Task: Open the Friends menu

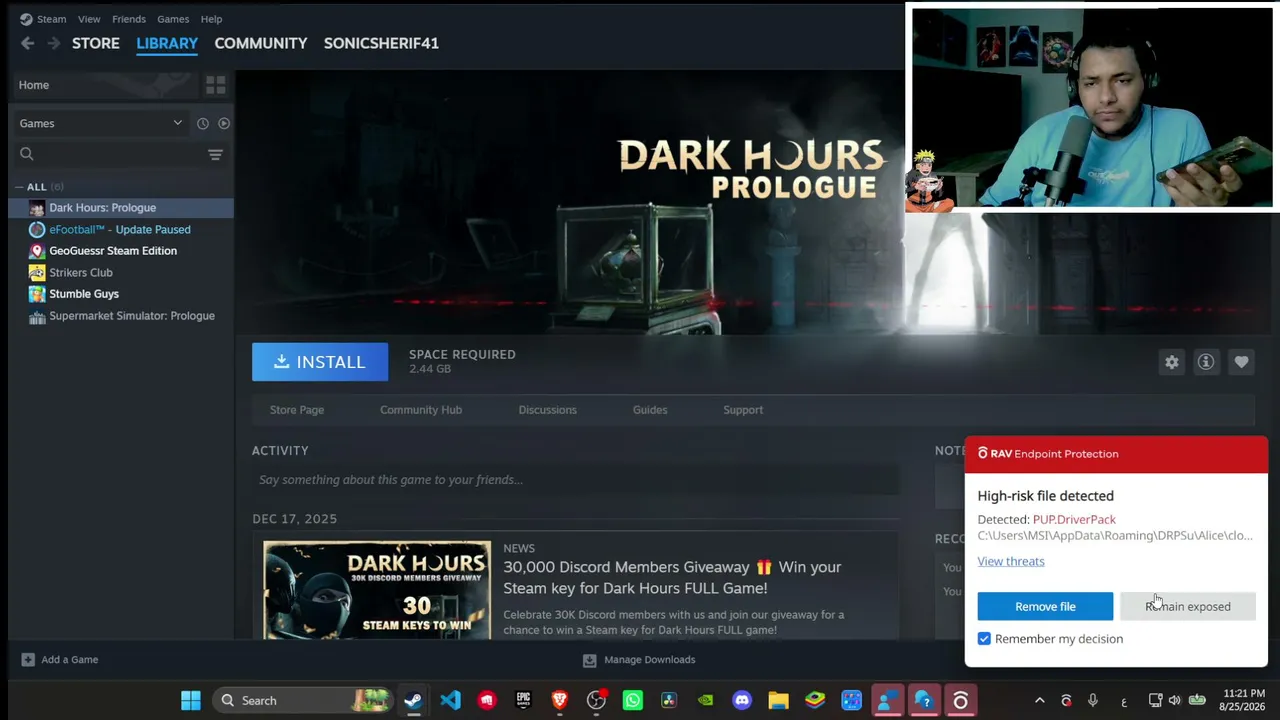Action: point(129,19)
